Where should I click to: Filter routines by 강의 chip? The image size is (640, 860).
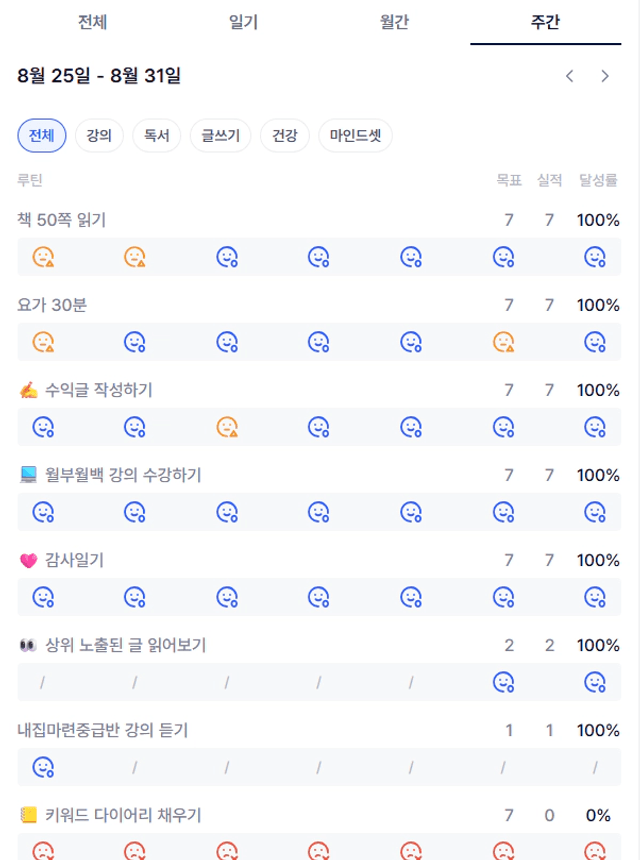pyautogui.click(x=99, y=135)
